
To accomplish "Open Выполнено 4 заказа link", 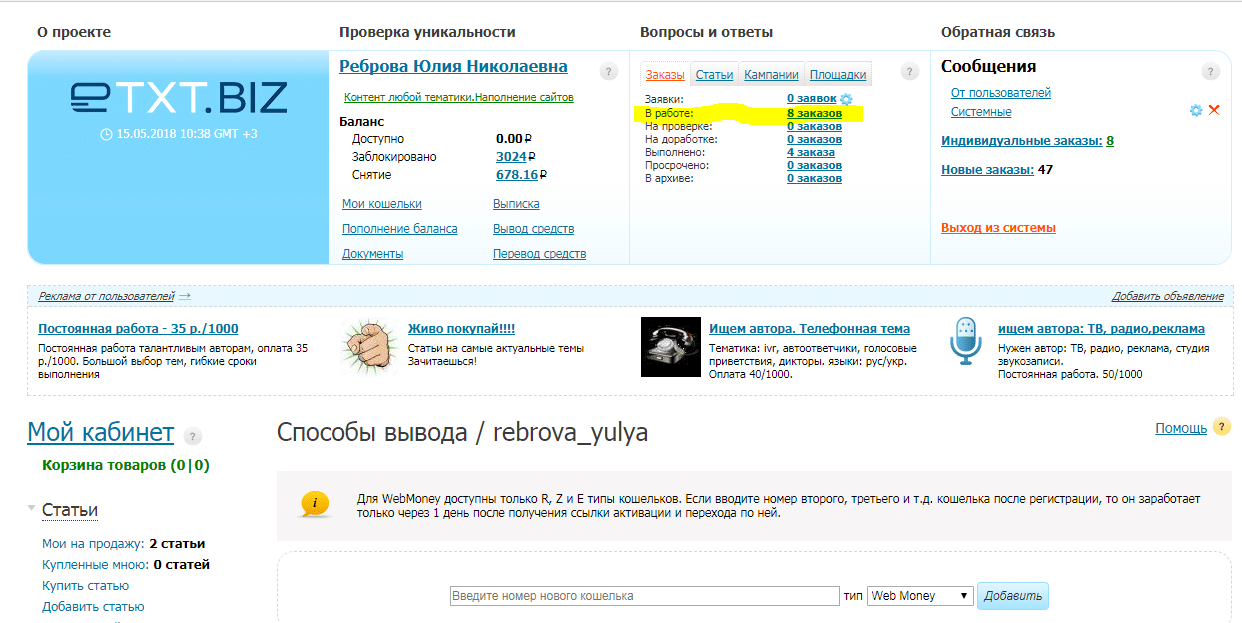I will tap(811, 152).
